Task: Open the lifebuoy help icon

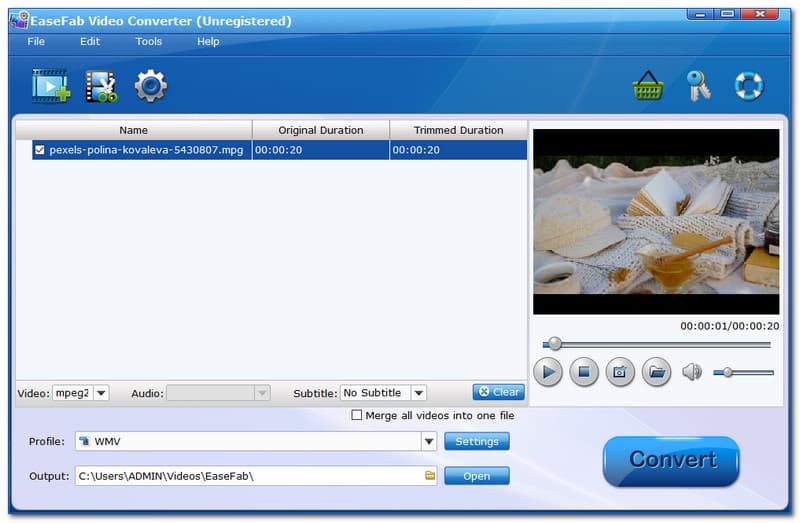Action: [x=748, y=86]
